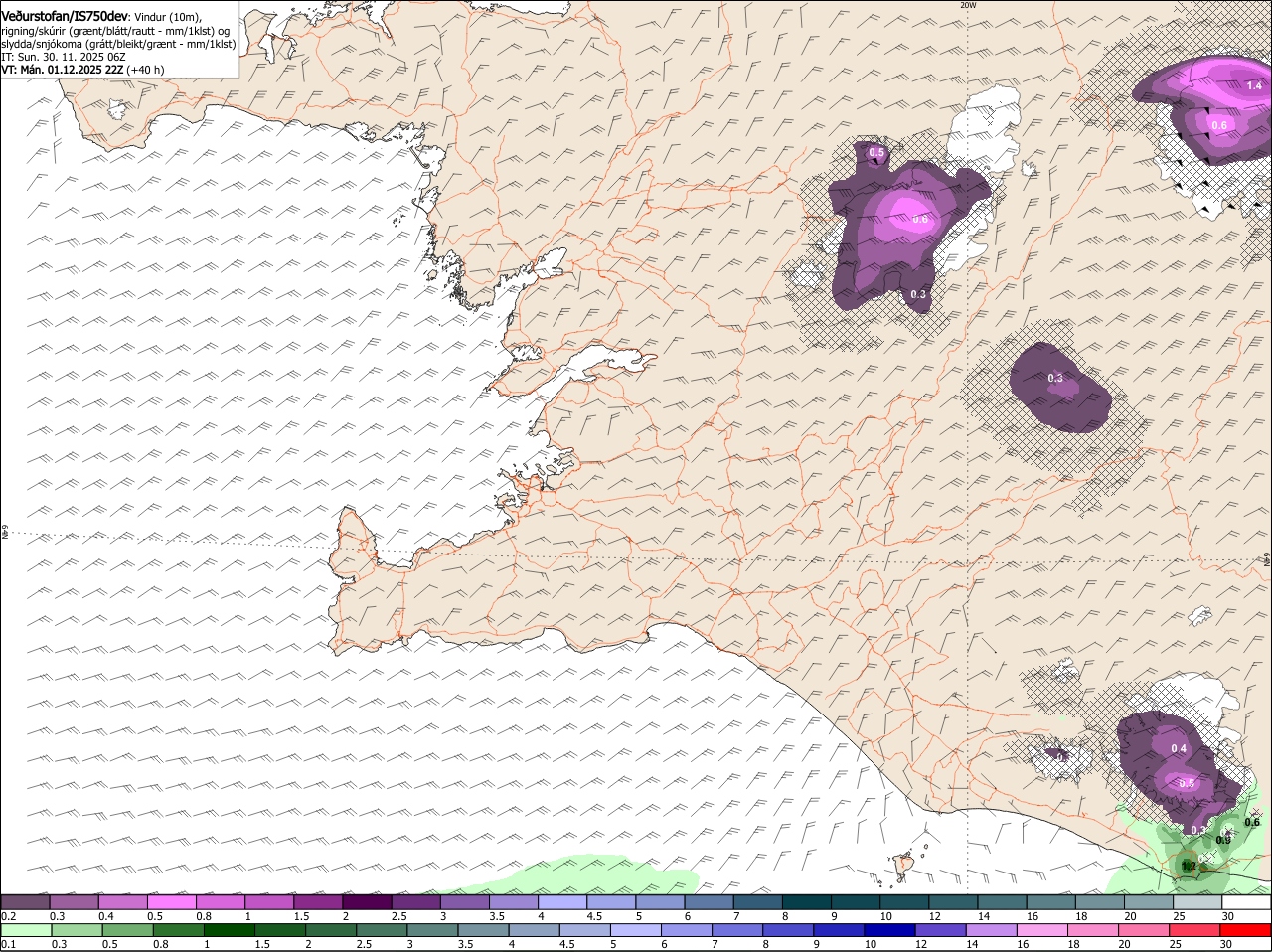1272x952 pixels.
Task: Pick the 30 red swatch in bottom legend row
Action: tap(1246, 931)
